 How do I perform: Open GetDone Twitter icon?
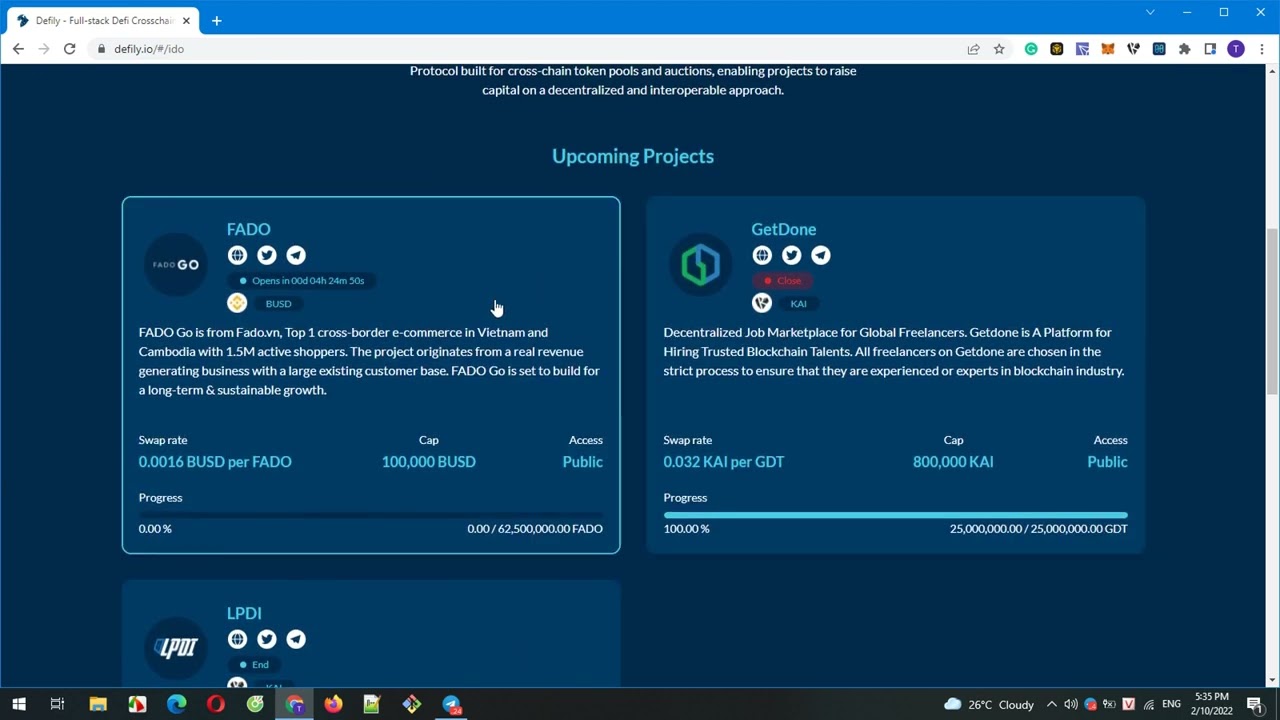[x=791, y=255]
